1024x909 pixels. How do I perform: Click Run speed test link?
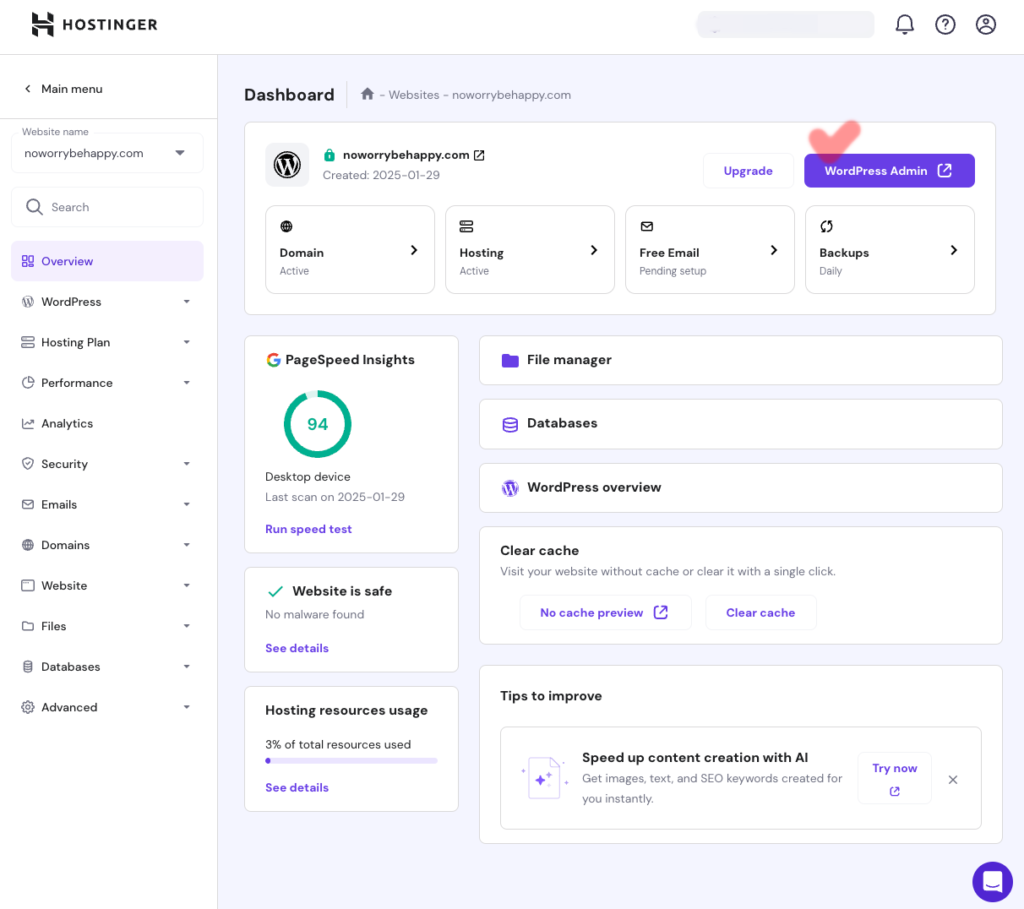(308, 529)
